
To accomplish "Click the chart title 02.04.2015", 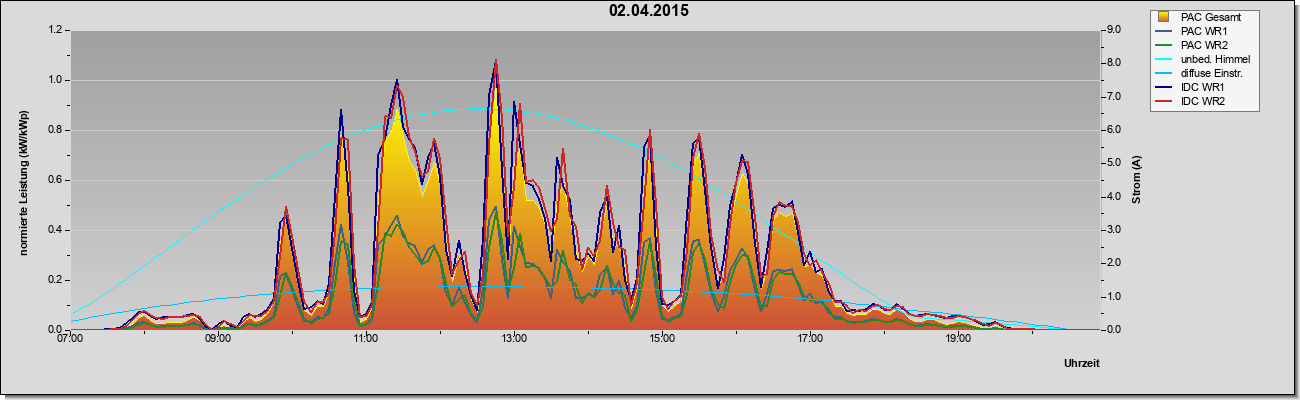I will (x=649, y=11).
